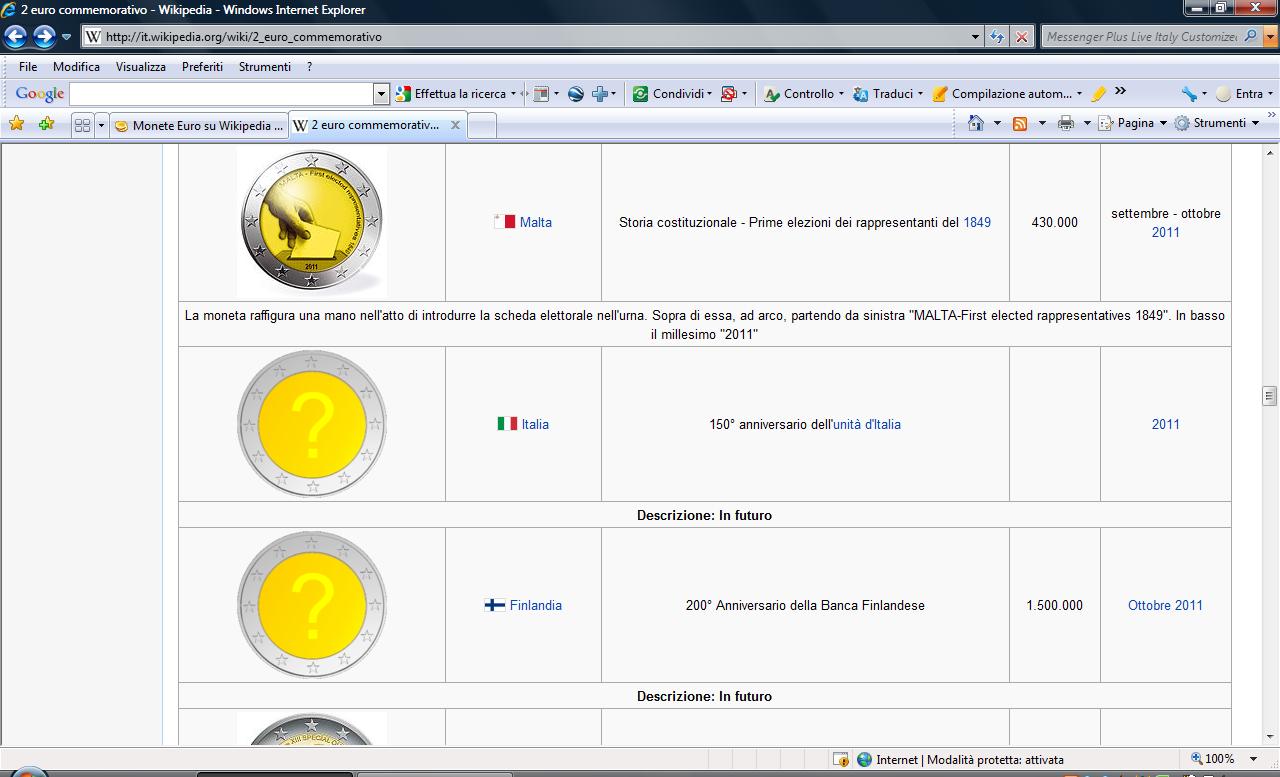The height and width of the screenshot is (777, 1280).
Task: Open Favorites Center star icon
Action: (16, 124)
